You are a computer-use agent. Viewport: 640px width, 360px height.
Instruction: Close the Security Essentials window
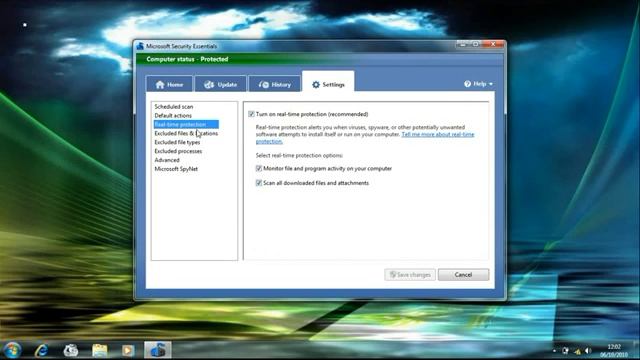493,44
